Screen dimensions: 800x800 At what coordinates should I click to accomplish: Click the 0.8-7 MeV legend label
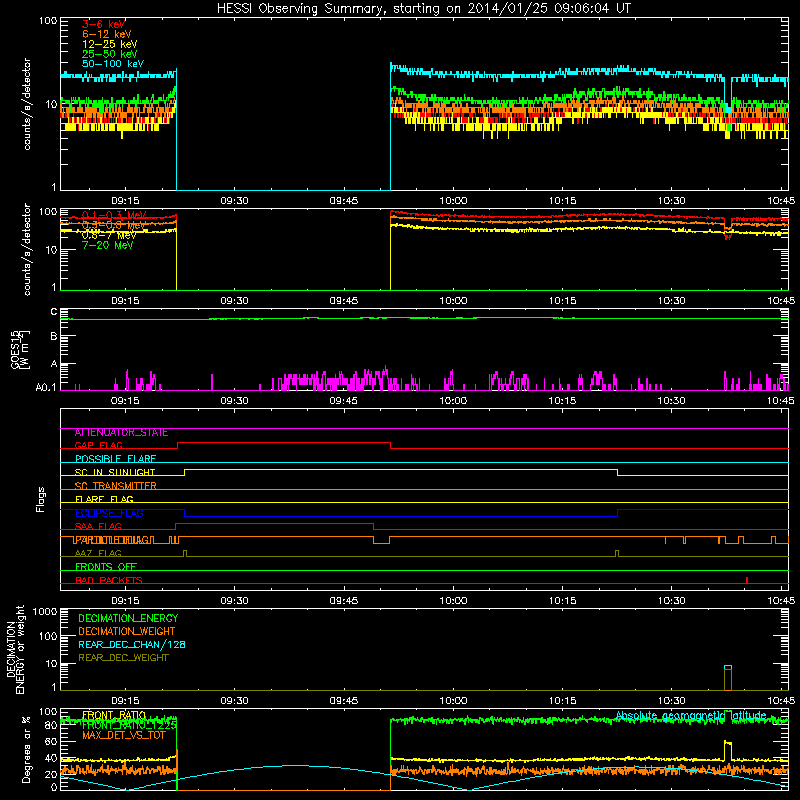point(109,236)
